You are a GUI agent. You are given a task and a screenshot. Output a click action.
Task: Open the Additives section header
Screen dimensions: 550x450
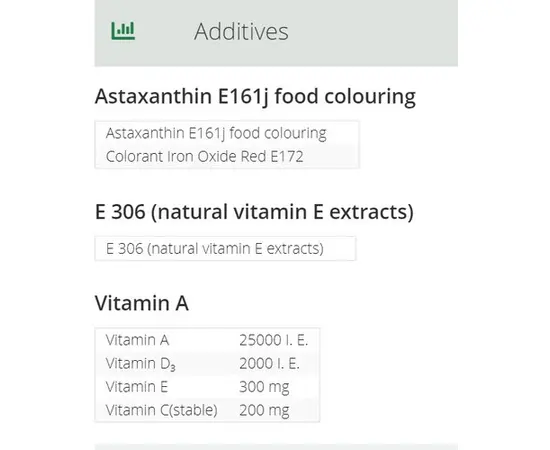pos(276,33)
